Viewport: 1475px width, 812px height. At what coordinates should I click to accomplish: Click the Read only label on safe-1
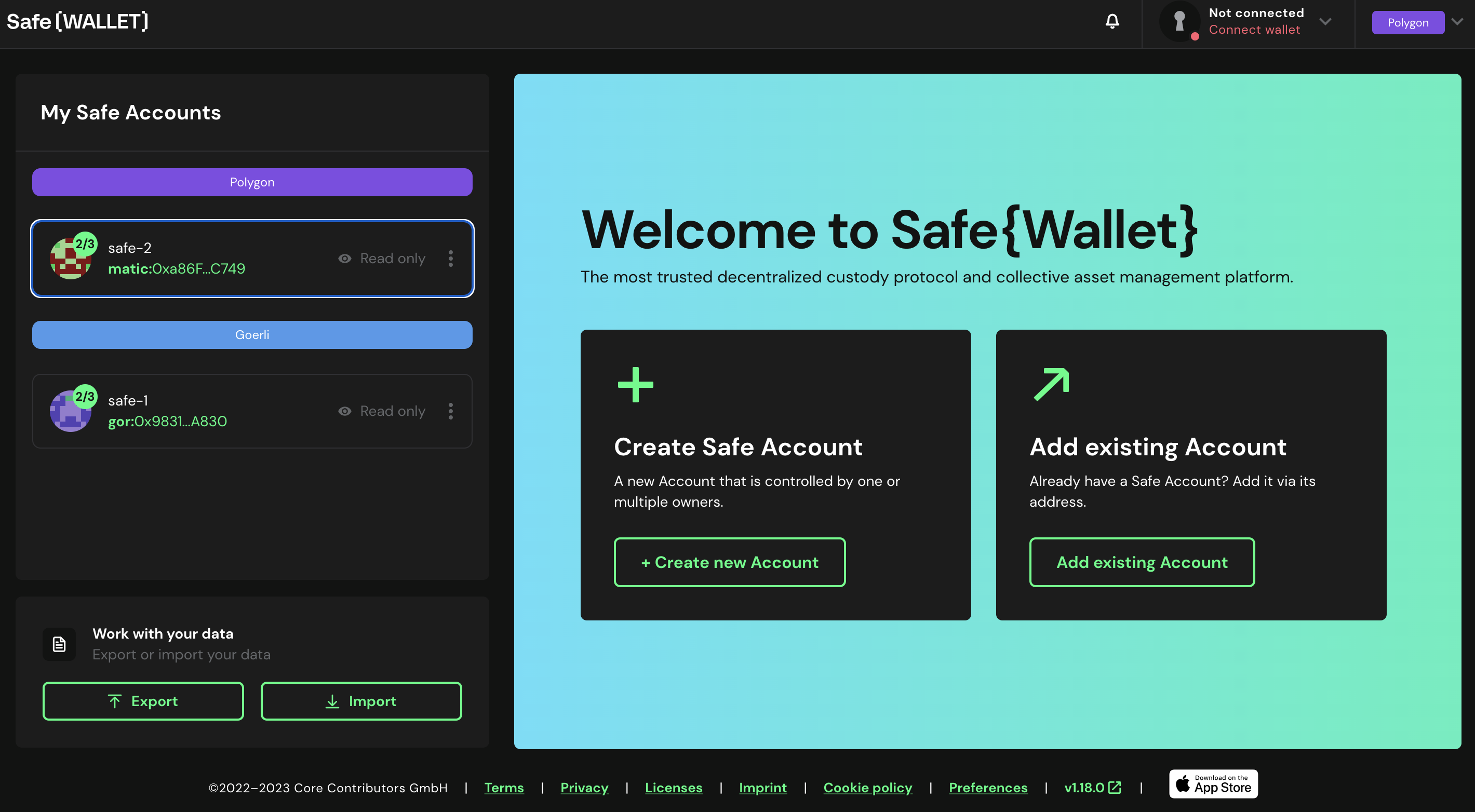(393, 411)
